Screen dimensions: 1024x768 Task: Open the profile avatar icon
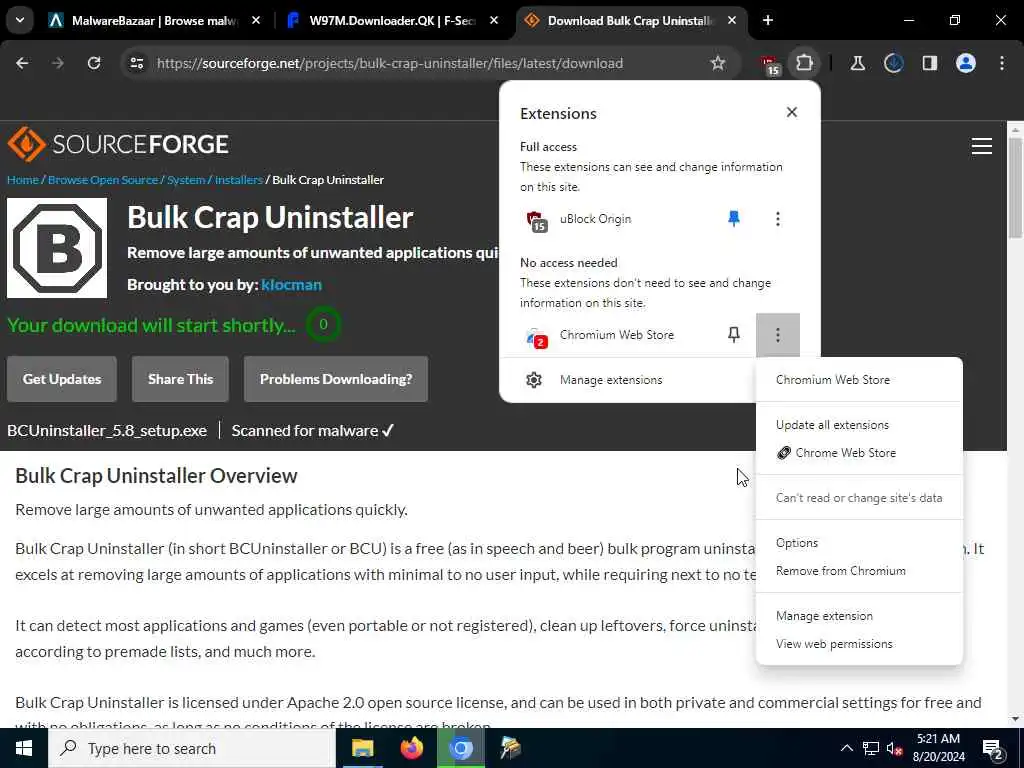pos(965,63)
